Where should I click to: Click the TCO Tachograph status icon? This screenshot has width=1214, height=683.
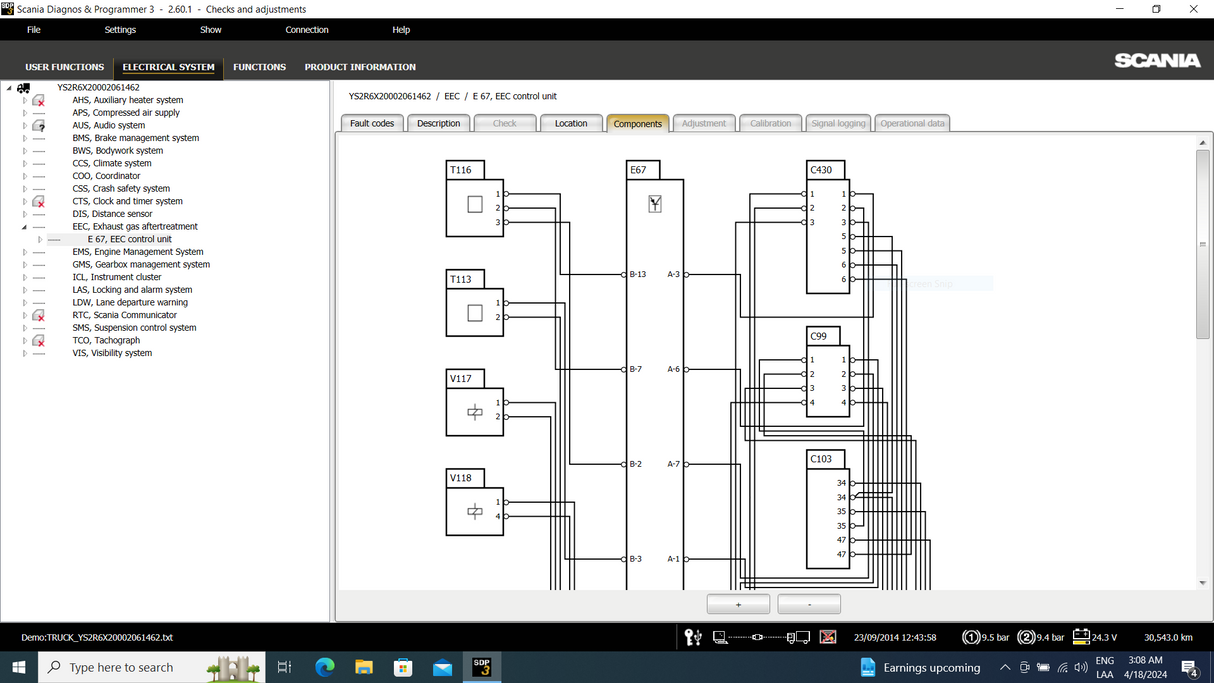(x=38, y=340)
